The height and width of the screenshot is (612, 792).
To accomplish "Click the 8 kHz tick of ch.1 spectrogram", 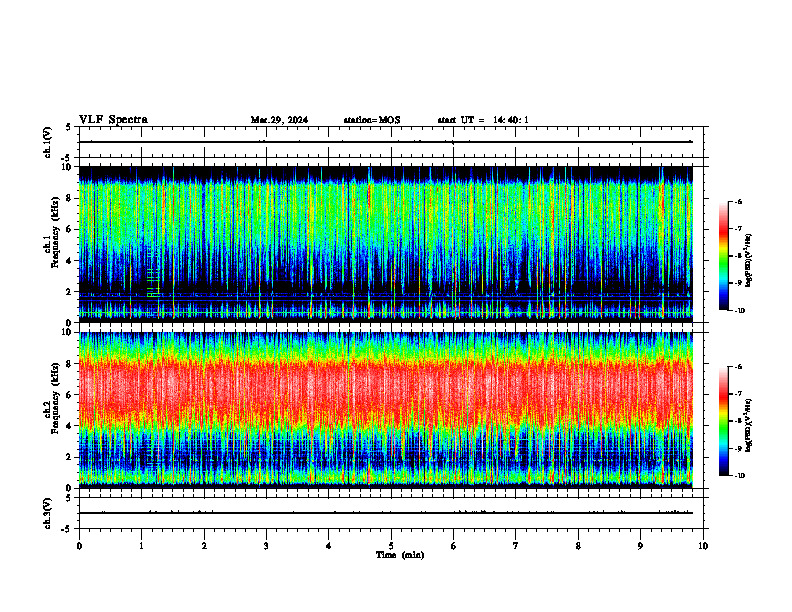I will click(70, 198).
